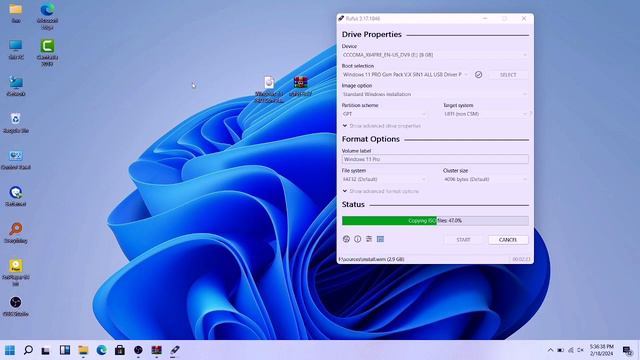
Task: Select the Windows 11 ISO file on desktop
Action: point(269,89)
